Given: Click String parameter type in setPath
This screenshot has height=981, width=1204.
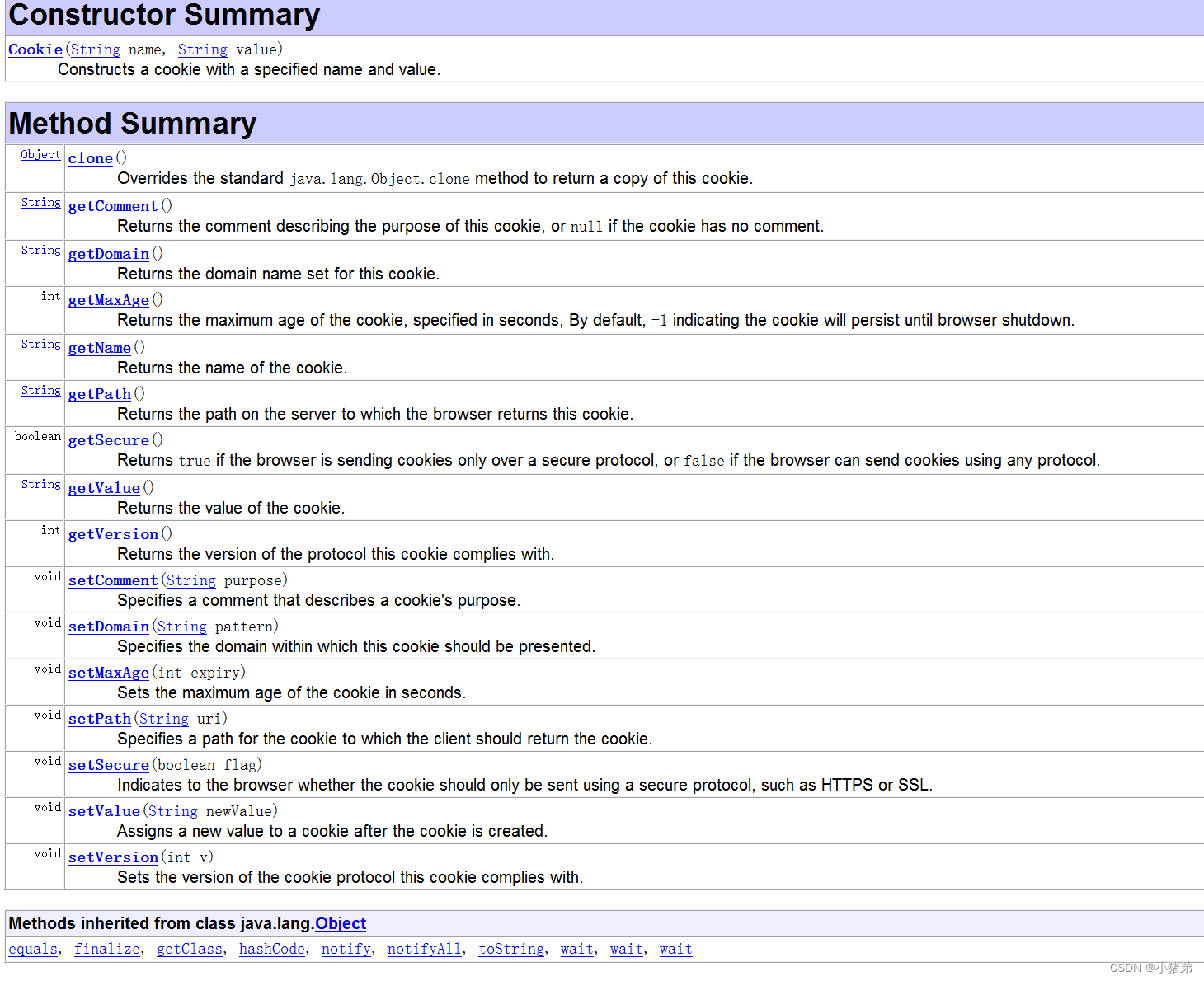Looking at the screenshot, I should pyautogui.click(x=164, y=719).
